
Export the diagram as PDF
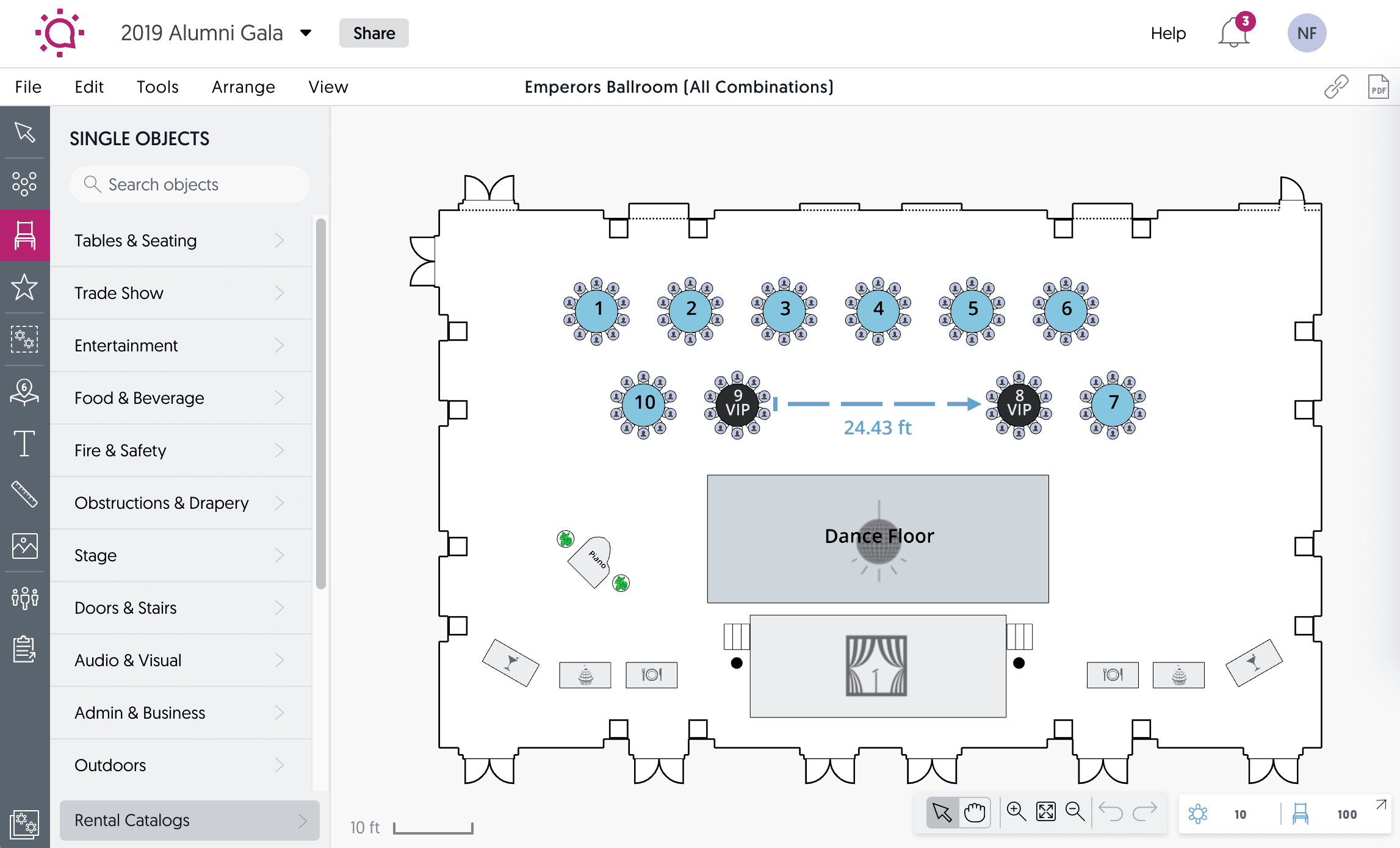(x=1378, y=87)
